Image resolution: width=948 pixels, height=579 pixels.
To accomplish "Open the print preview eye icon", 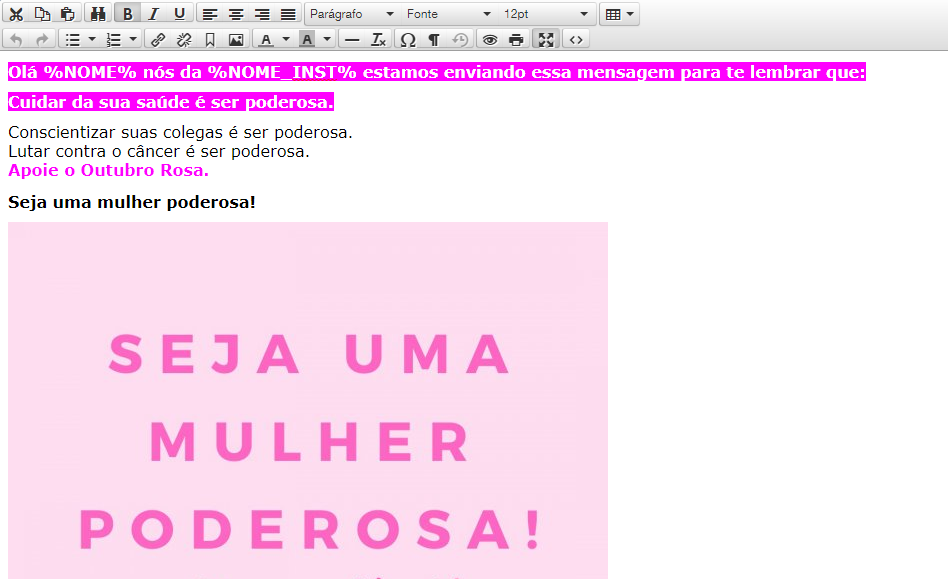I will click(490, 39).
